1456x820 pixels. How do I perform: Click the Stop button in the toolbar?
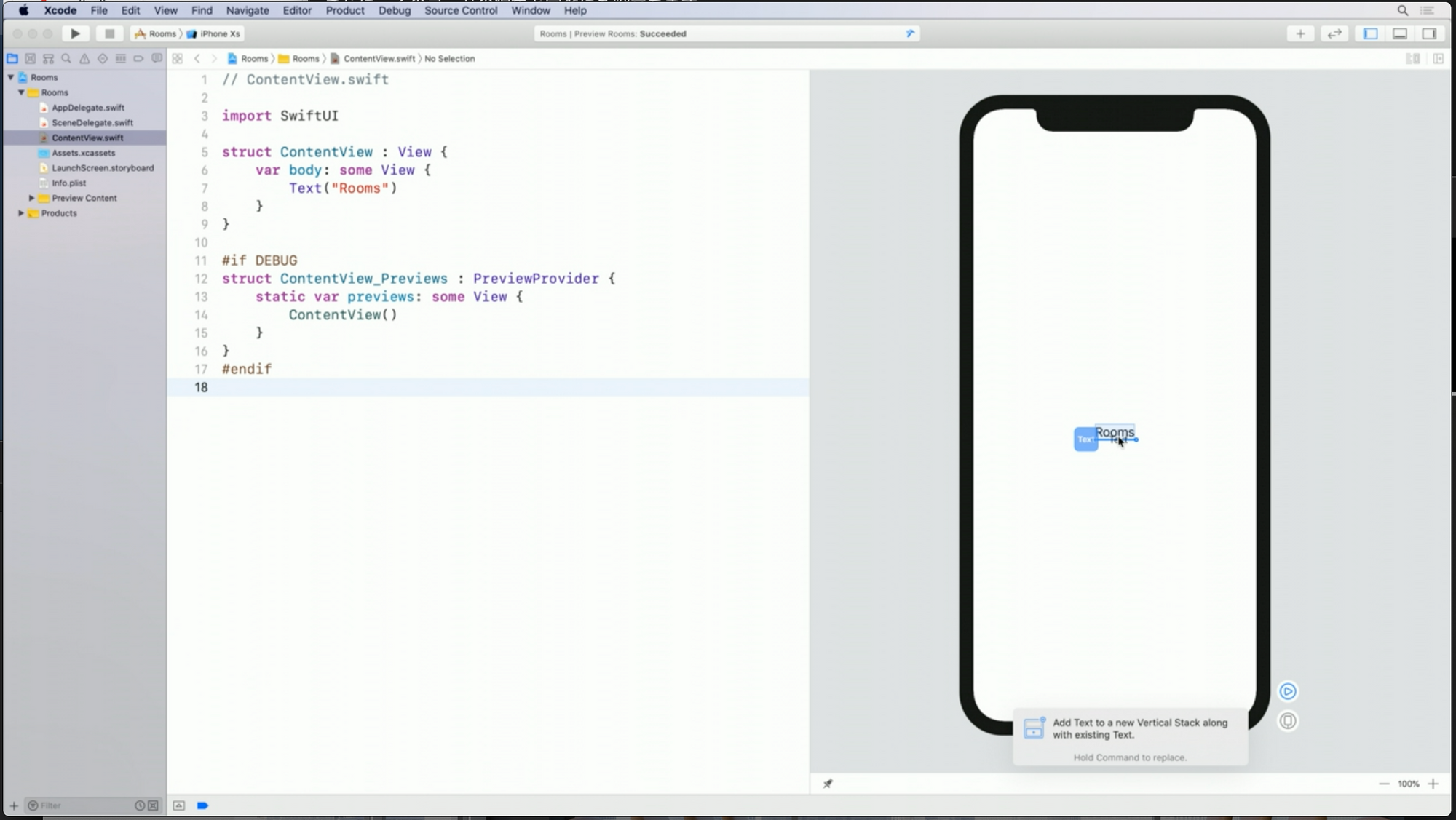(109, 33)
